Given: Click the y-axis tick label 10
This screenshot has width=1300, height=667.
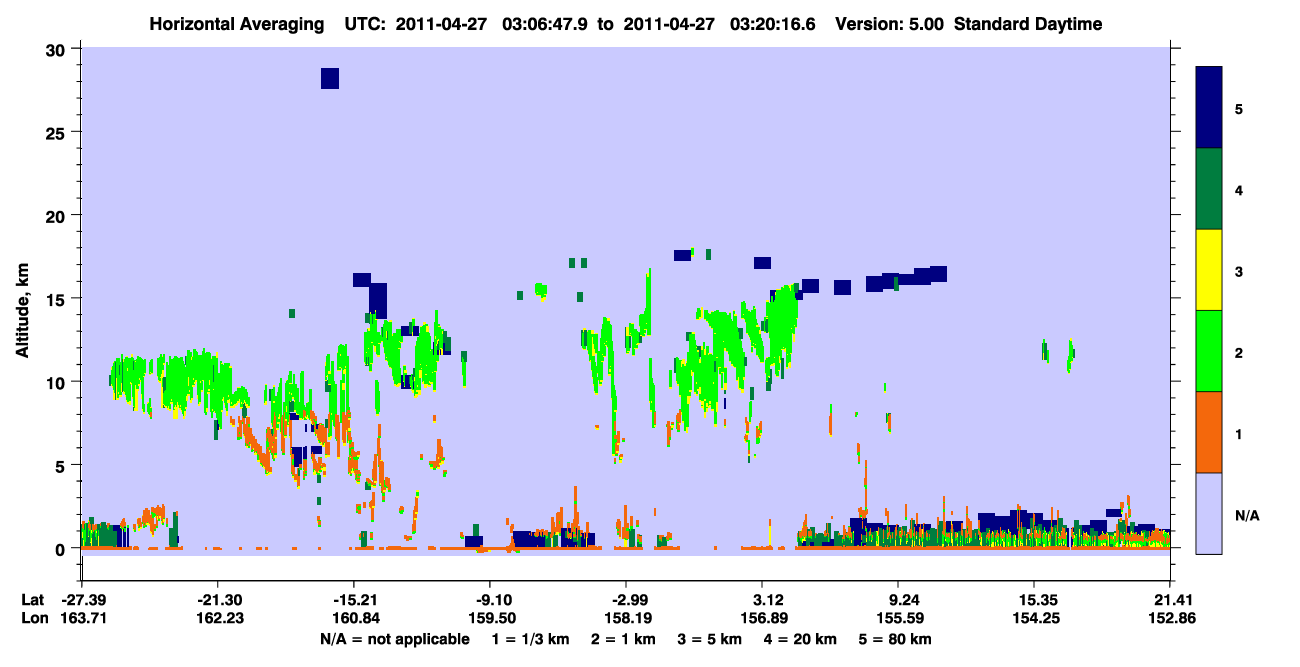Looking at the screenshot, I should pyautogui.click(x=58, y=382).
